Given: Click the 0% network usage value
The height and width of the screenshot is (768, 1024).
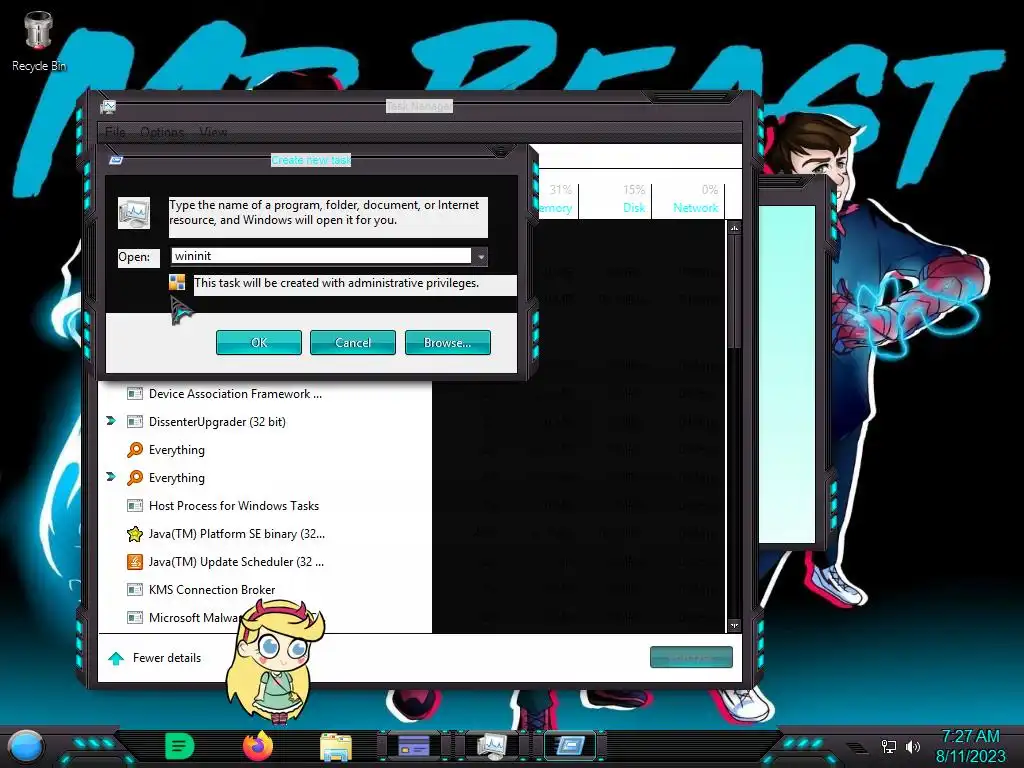Looking at the screenshot, I should coord(710,190).
